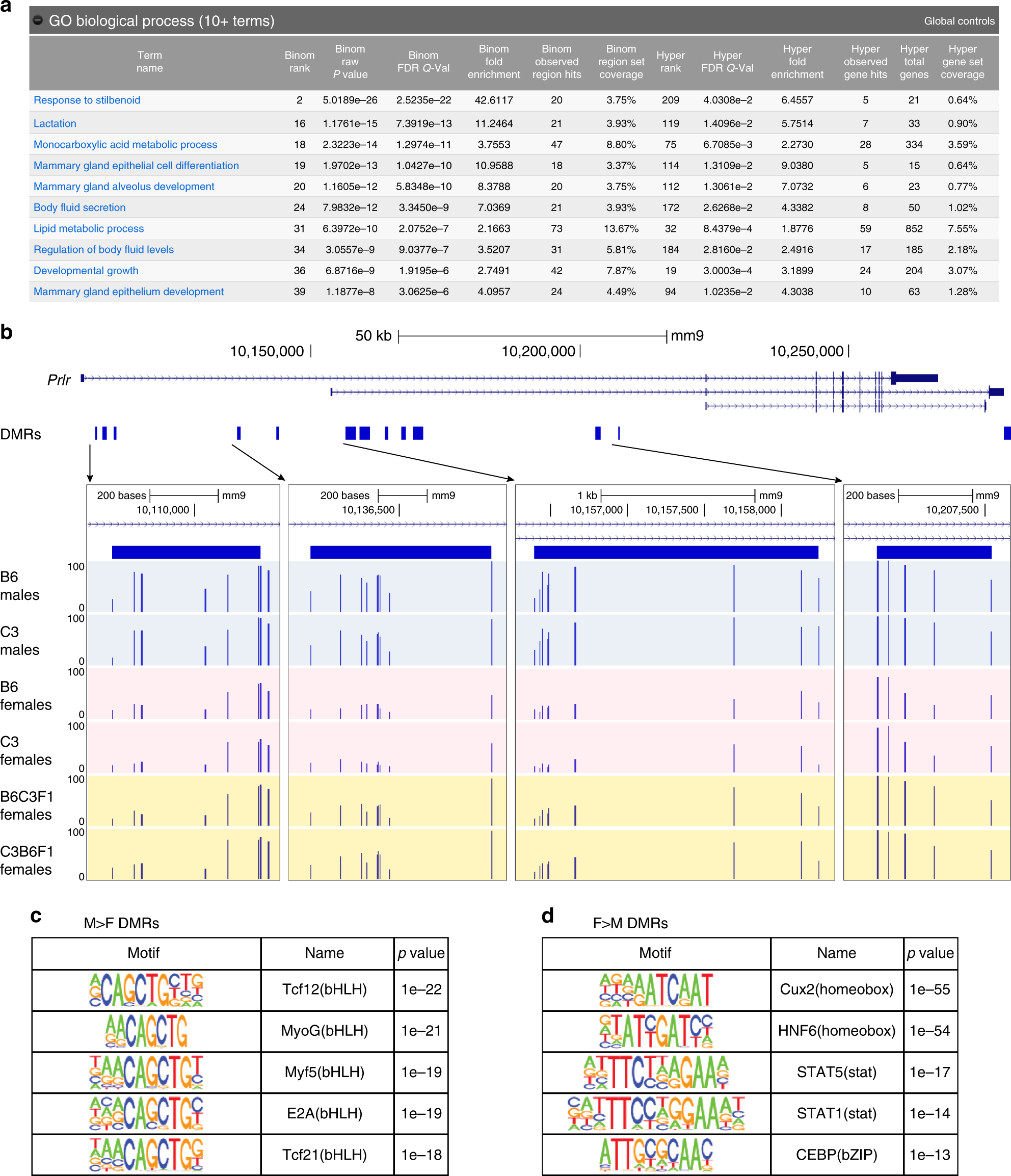
Task: Click the Monocarboxylic acid metabolic process link
Action: (x=125, y=144)
